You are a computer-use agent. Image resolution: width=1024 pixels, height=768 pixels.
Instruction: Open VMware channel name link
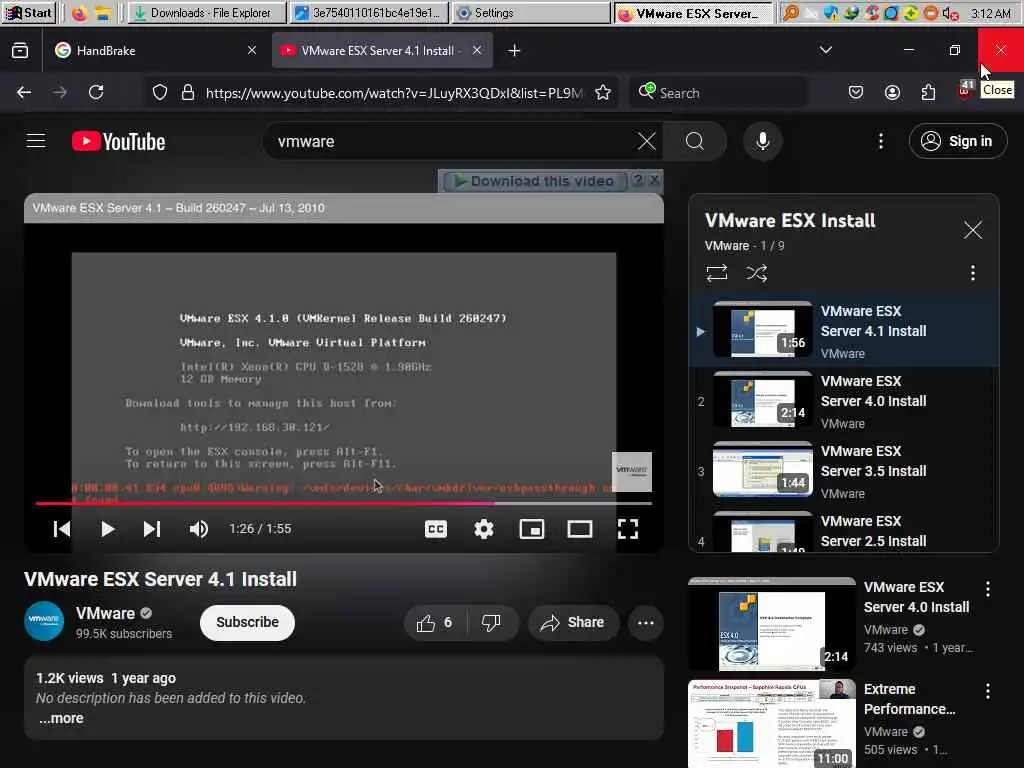[105, 613]
